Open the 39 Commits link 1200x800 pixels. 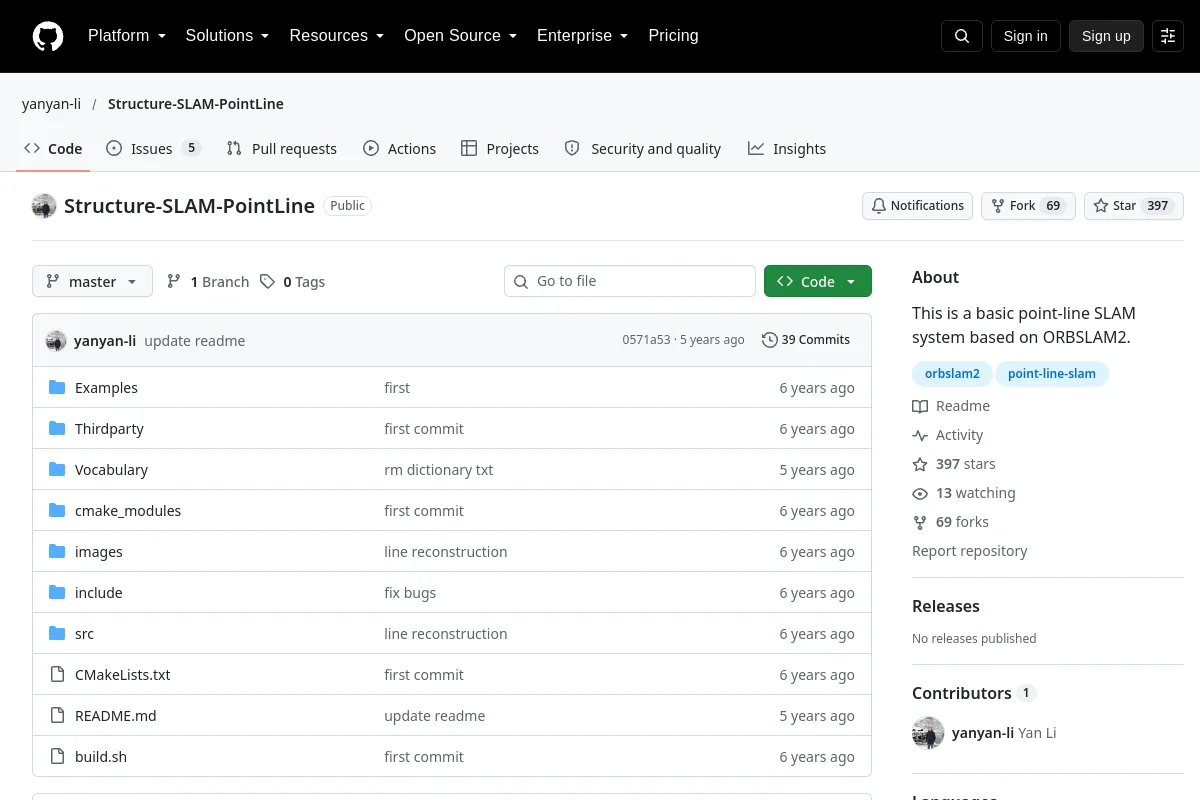(x=806, y=340)
